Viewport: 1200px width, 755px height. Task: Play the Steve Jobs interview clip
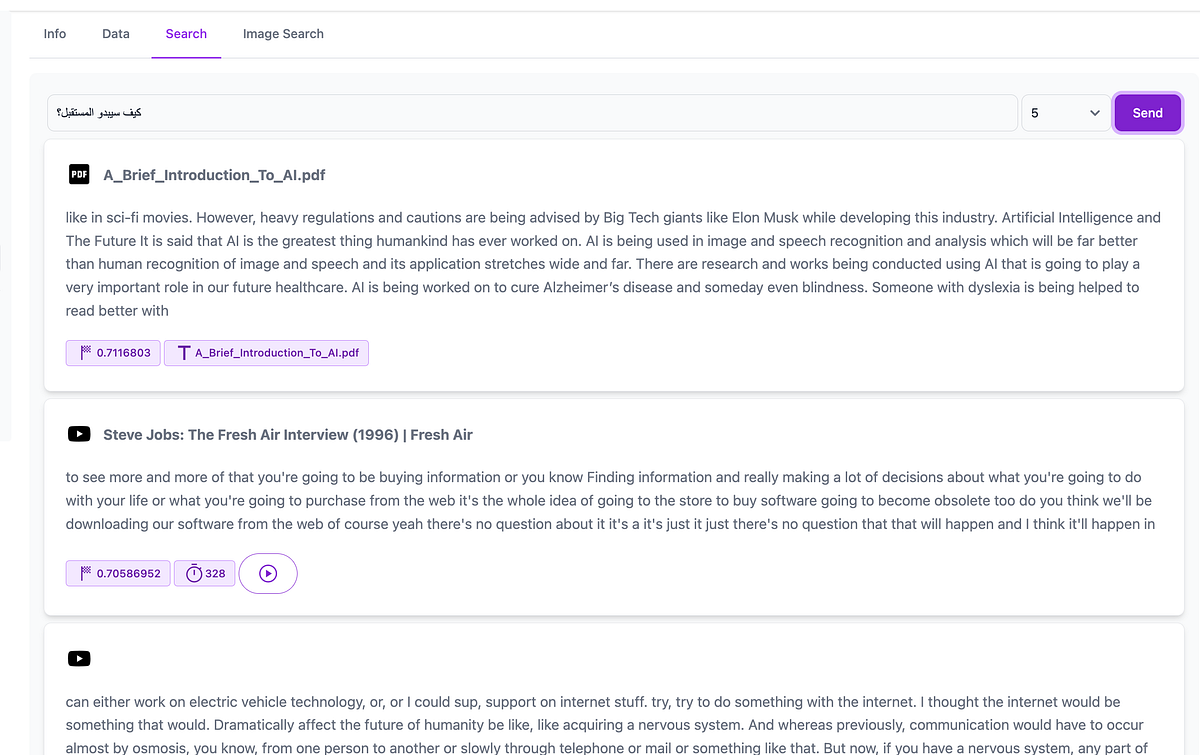tap(268, 573)
